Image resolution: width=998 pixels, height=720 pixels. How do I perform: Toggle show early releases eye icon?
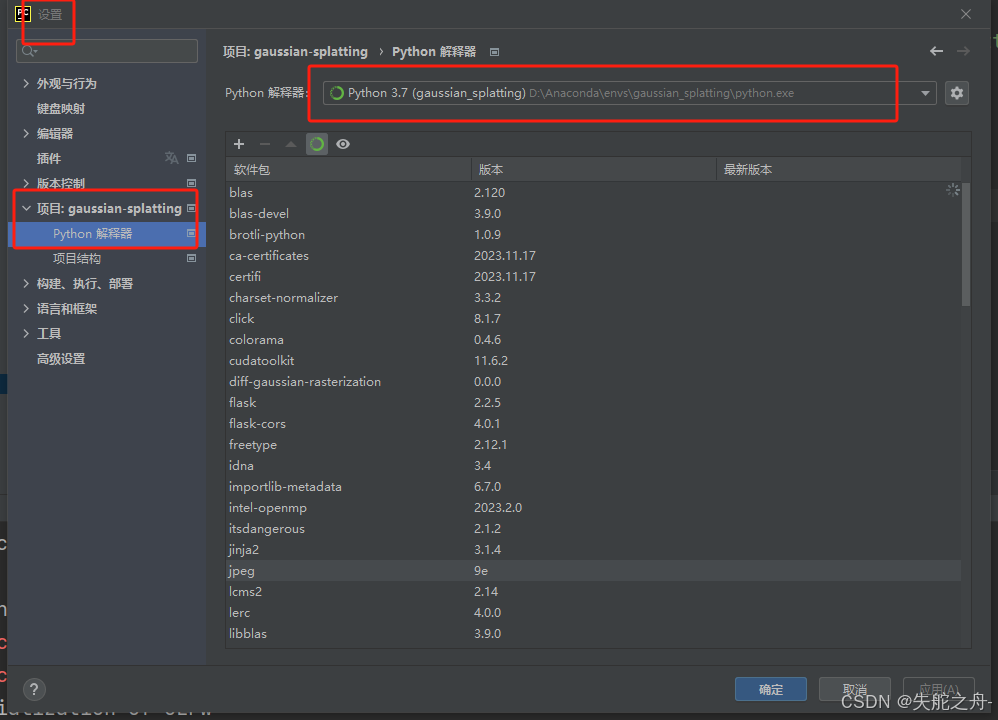pyautogui.click(x=343, y=144)
